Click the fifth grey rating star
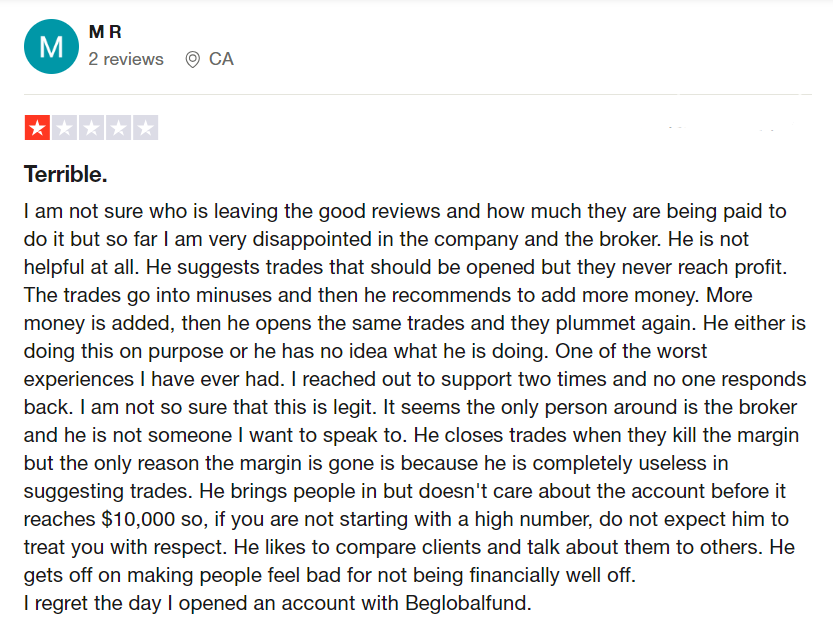The image size is (833, 617). (145, 128)
